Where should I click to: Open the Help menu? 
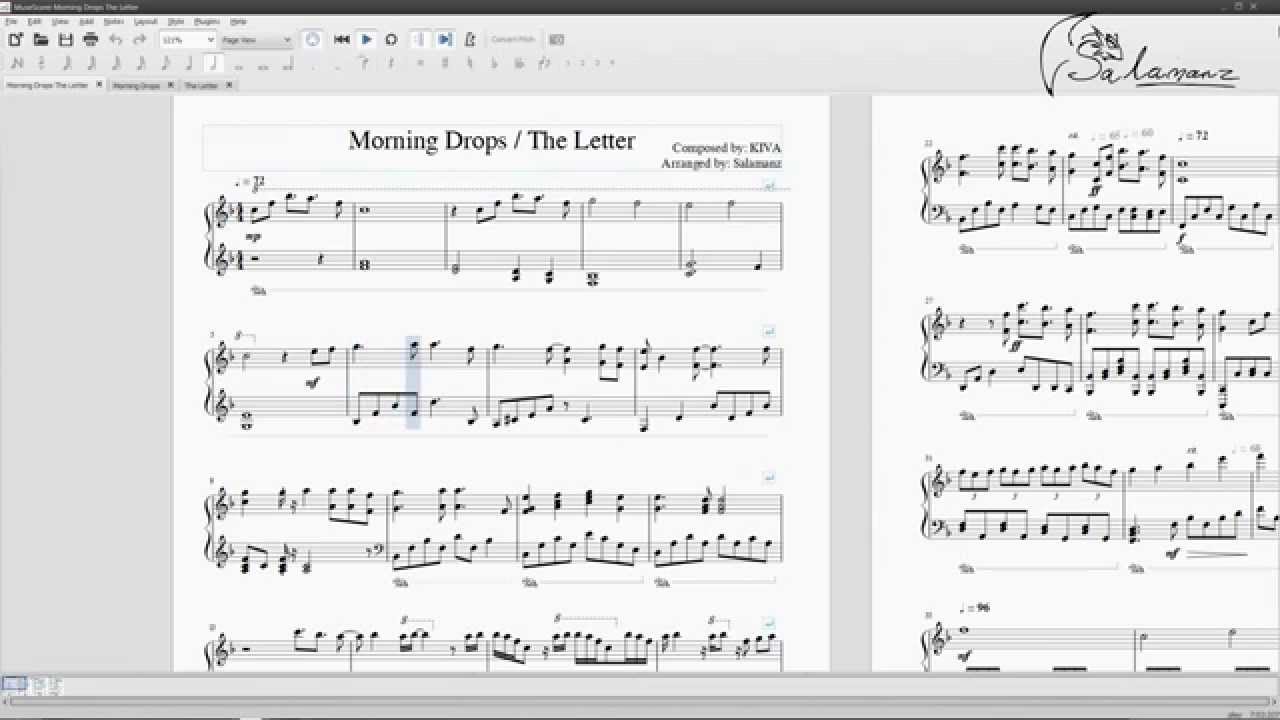[238, 21]
